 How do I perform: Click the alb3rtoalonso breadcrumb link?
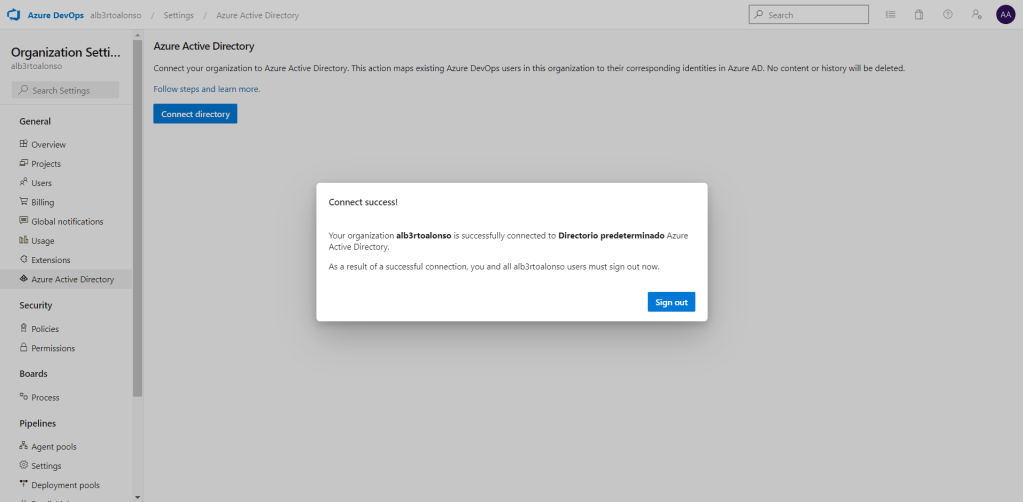116,15
